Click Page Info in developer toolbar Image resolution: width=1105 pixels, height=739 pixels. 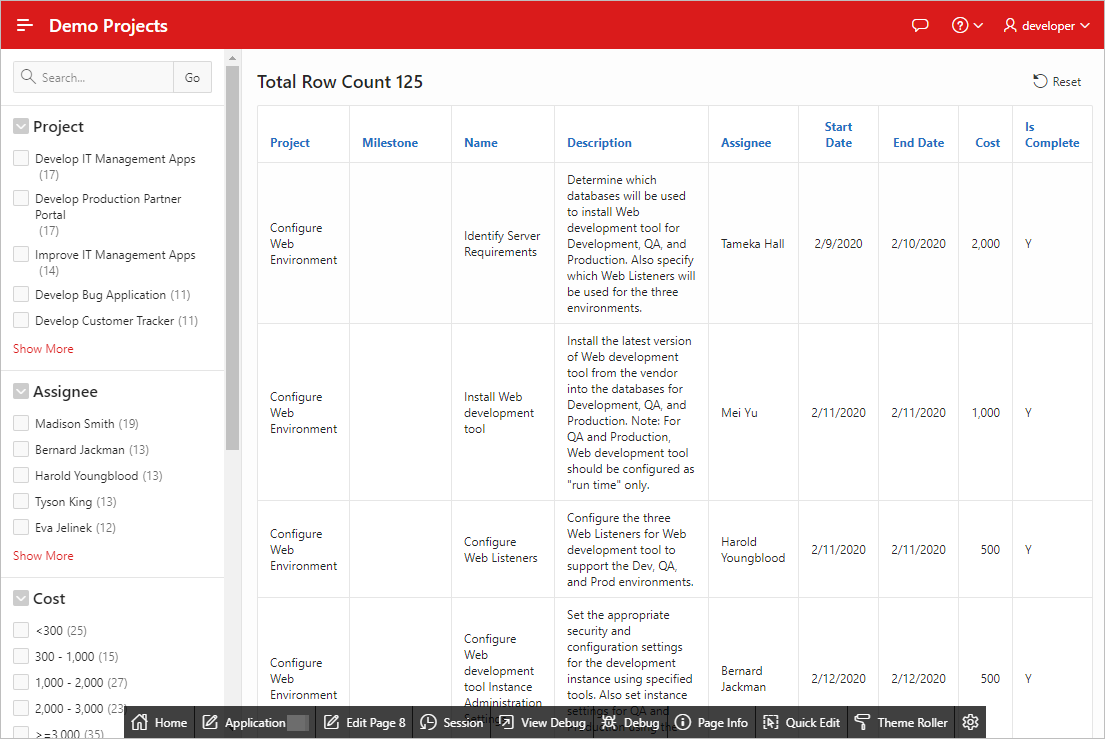point(711,722)
